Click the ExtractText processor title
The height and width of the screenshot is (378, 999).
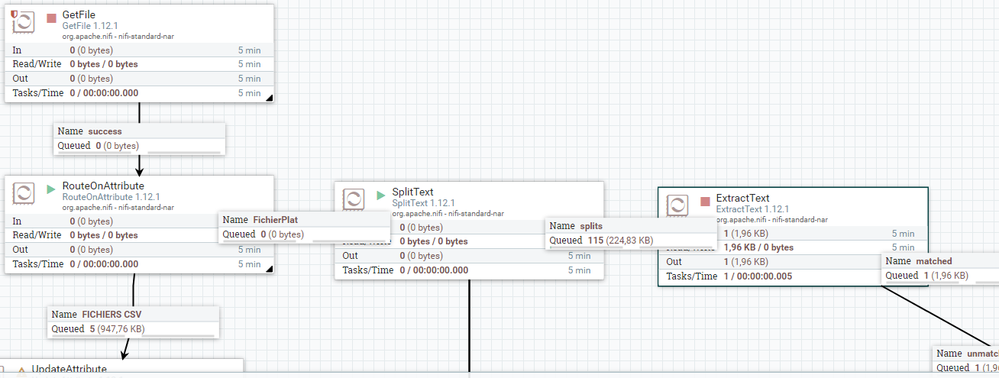click(743, 198)
